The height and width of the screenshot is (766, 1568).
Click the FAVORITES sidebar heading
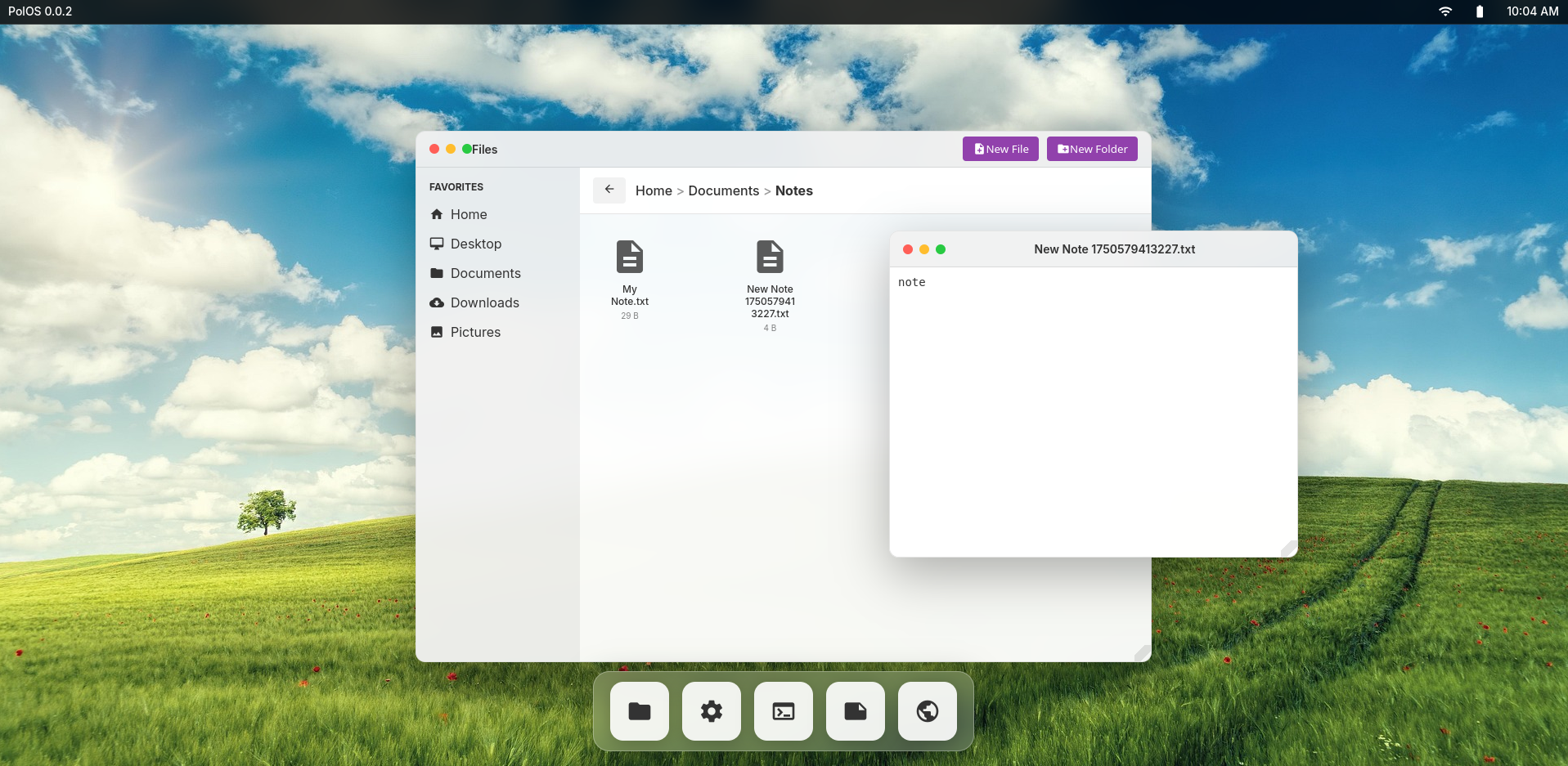click(x=456, y=187)
